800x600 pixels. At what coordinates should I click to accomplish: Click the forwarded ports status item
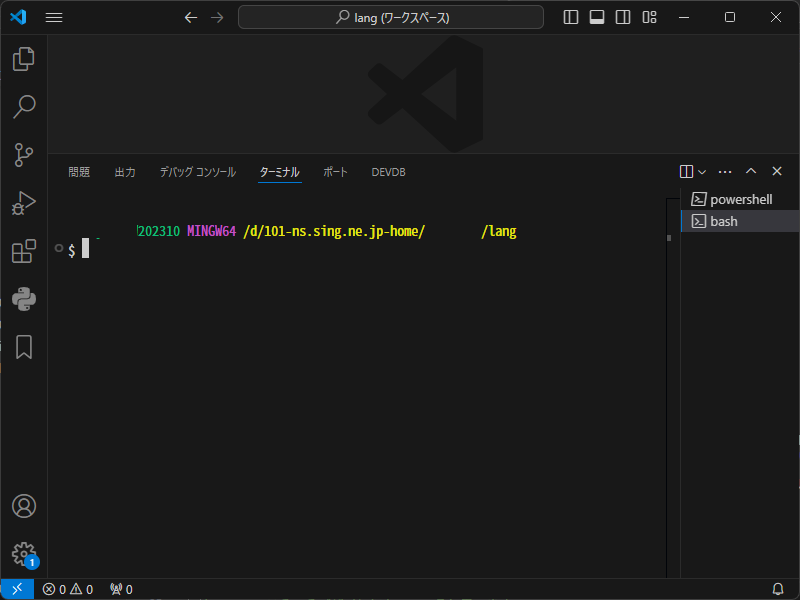121,589
